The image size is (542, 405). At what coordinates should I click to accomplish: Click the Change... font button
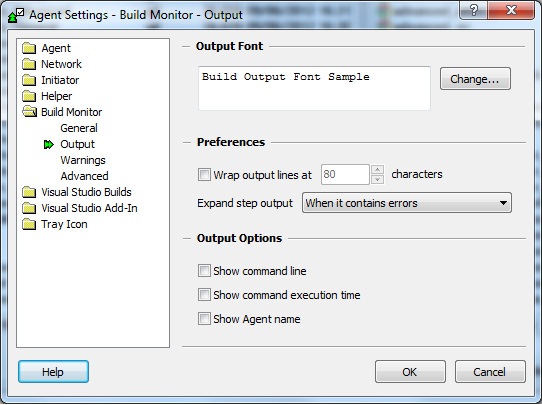pos(475,79)
